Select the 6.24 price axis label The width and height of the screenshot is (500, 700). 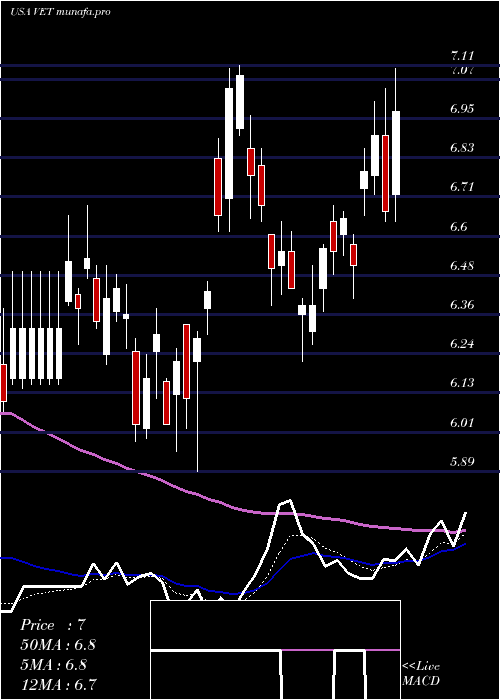click(x=462, y=344)
